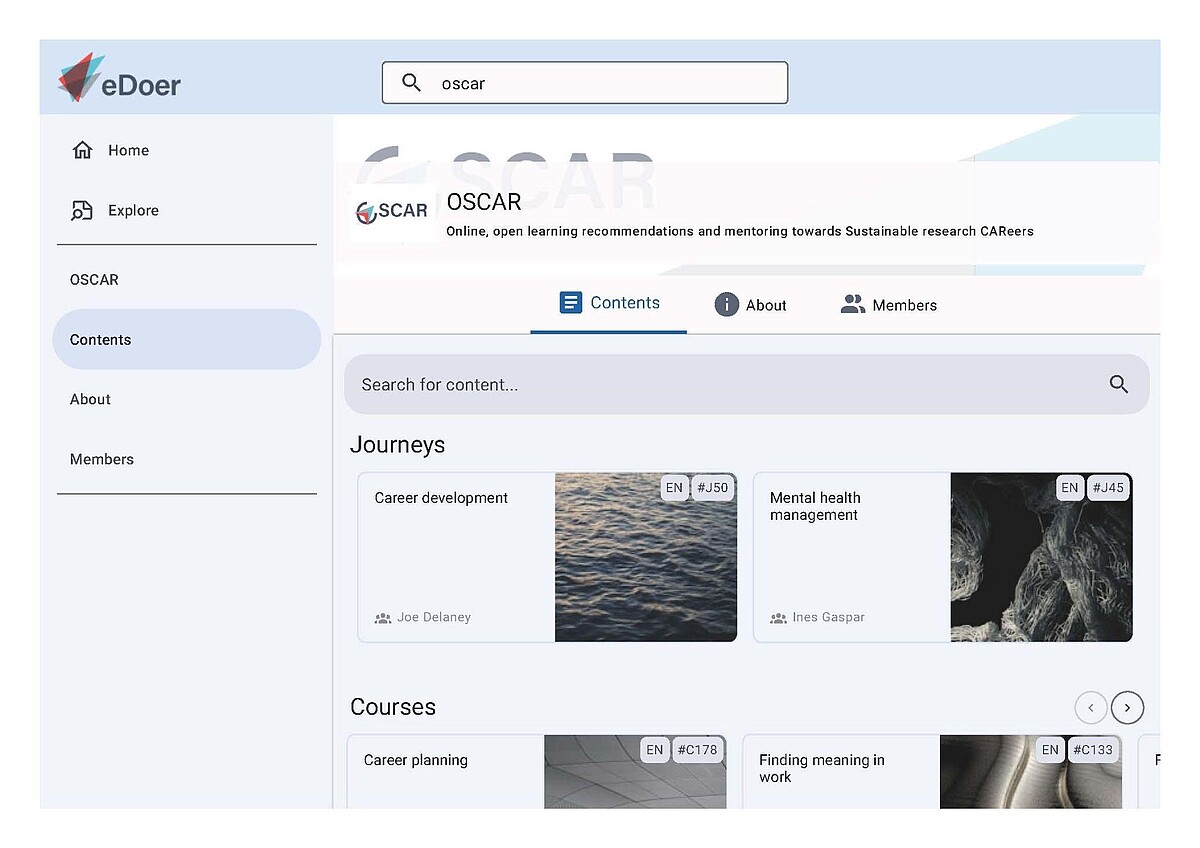
Task: Click the Mental health management rope thumbnail
Action: point(1041,557)
